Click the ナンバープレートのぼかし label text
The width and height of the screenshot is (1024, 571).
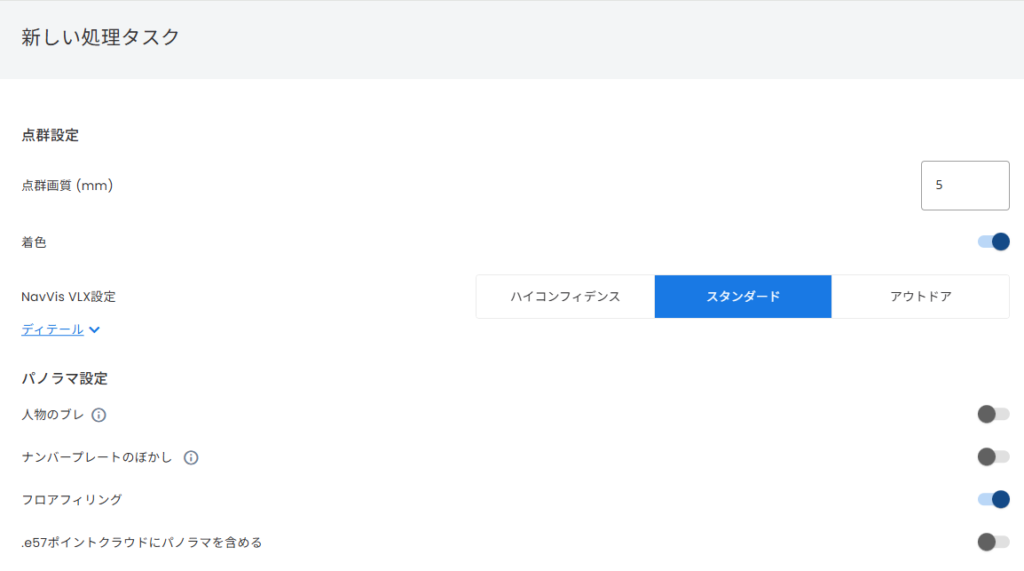tap(97, 458)
